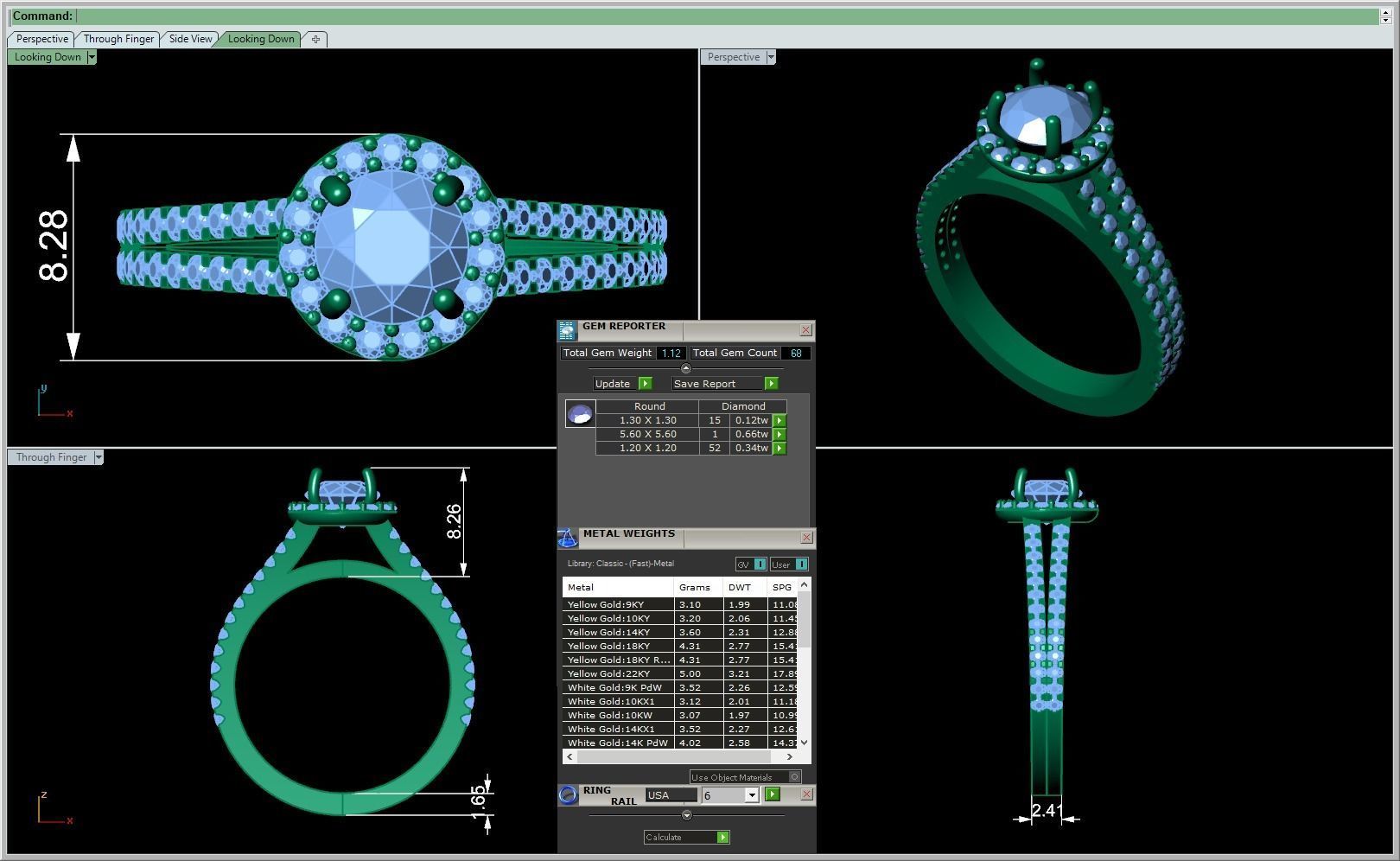The width and height of the screenshot is (1400, 861).
Task: Expand the Ring Rail section with down chevron
Action: point(687,814)
